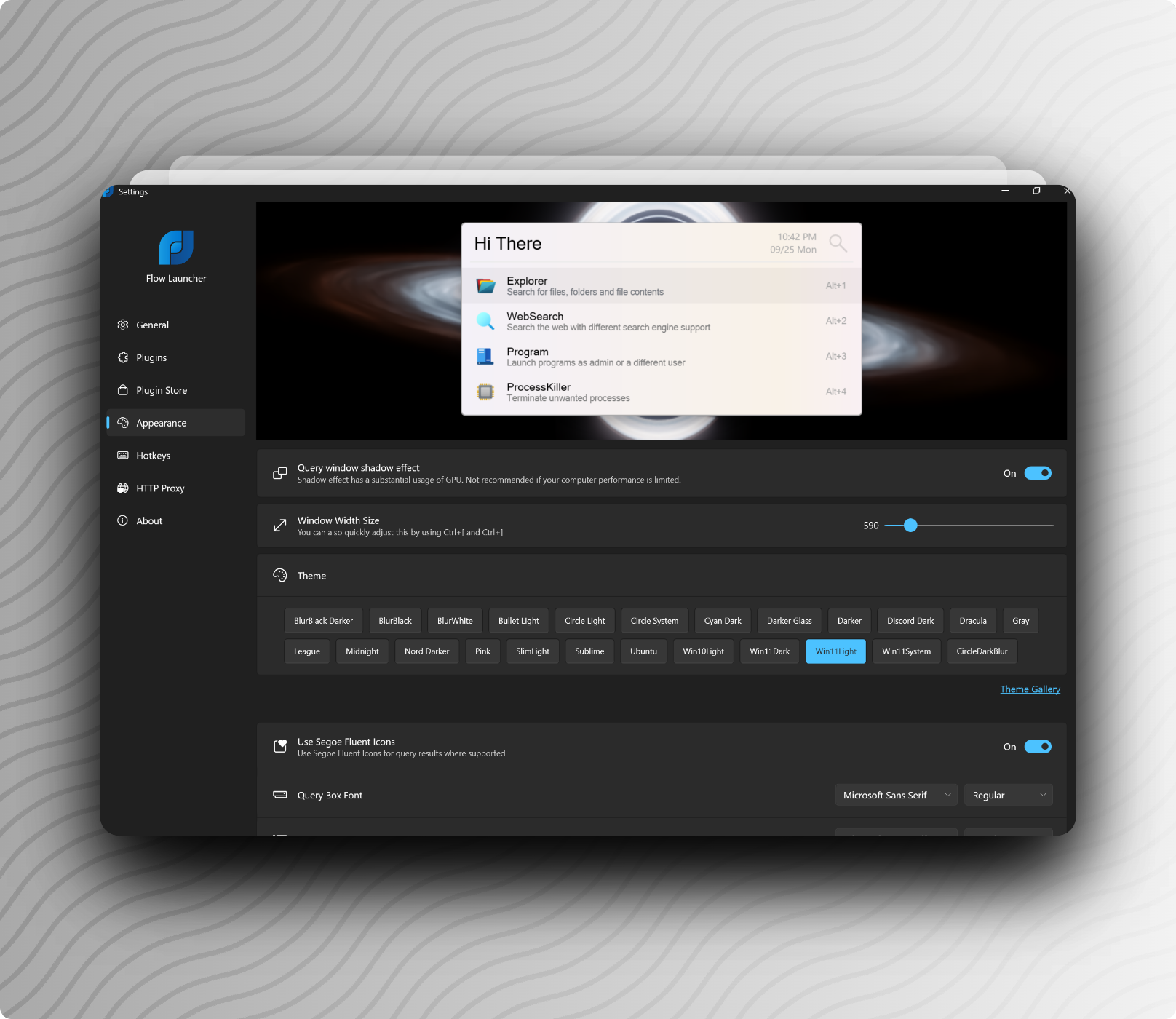Screen dimensions: 1176x1019
Task: Go to the Plugins section
Action: 176,357
